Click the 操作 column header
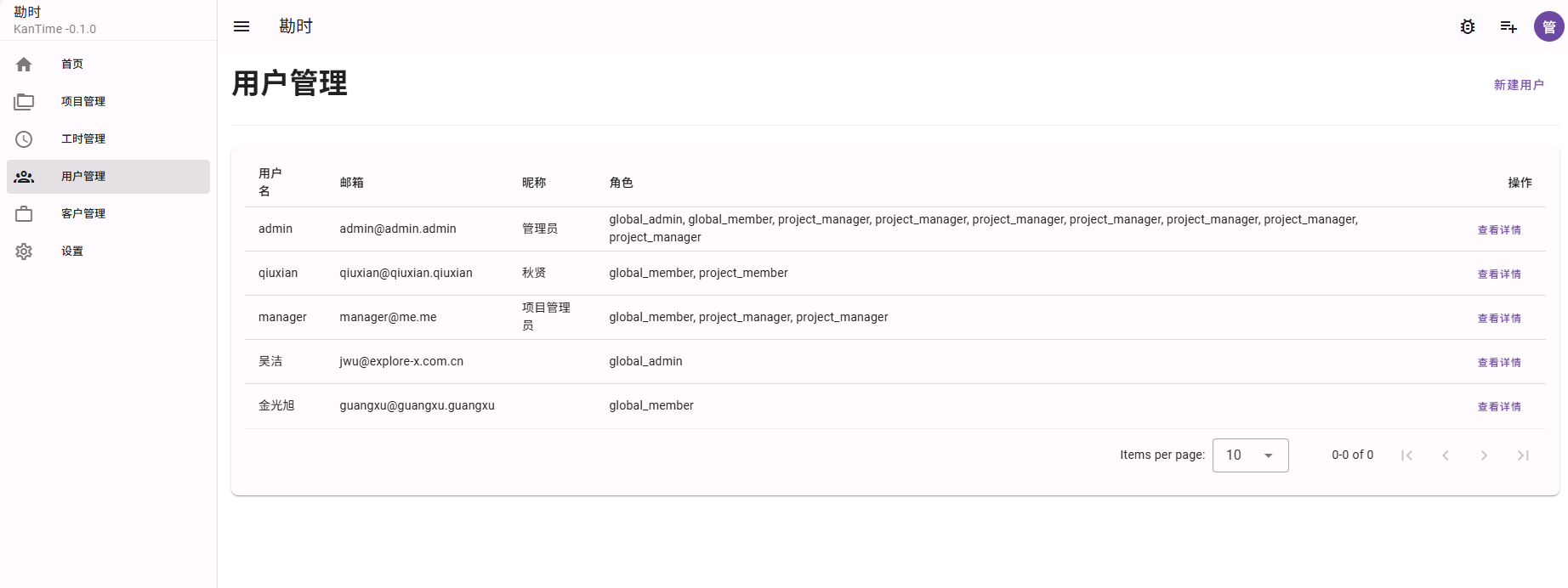1568x588 pixels. pos(1520,183)
